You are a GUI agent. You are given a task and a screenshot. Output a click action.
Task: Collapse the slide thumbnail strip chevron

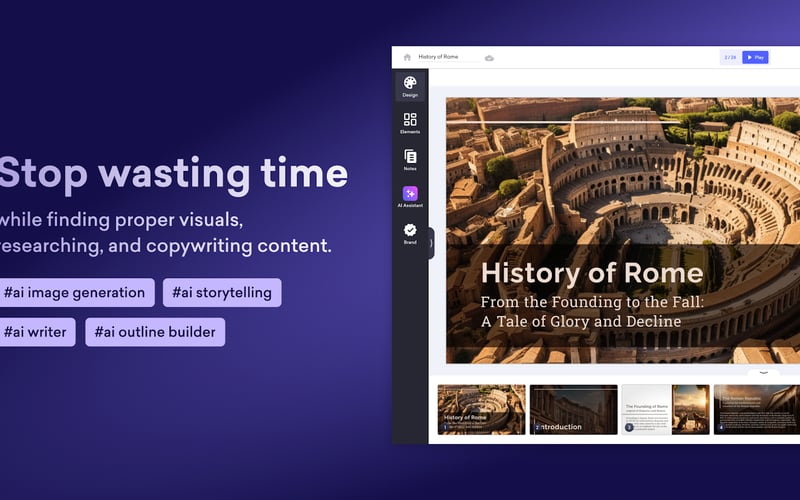click(764, 373)
